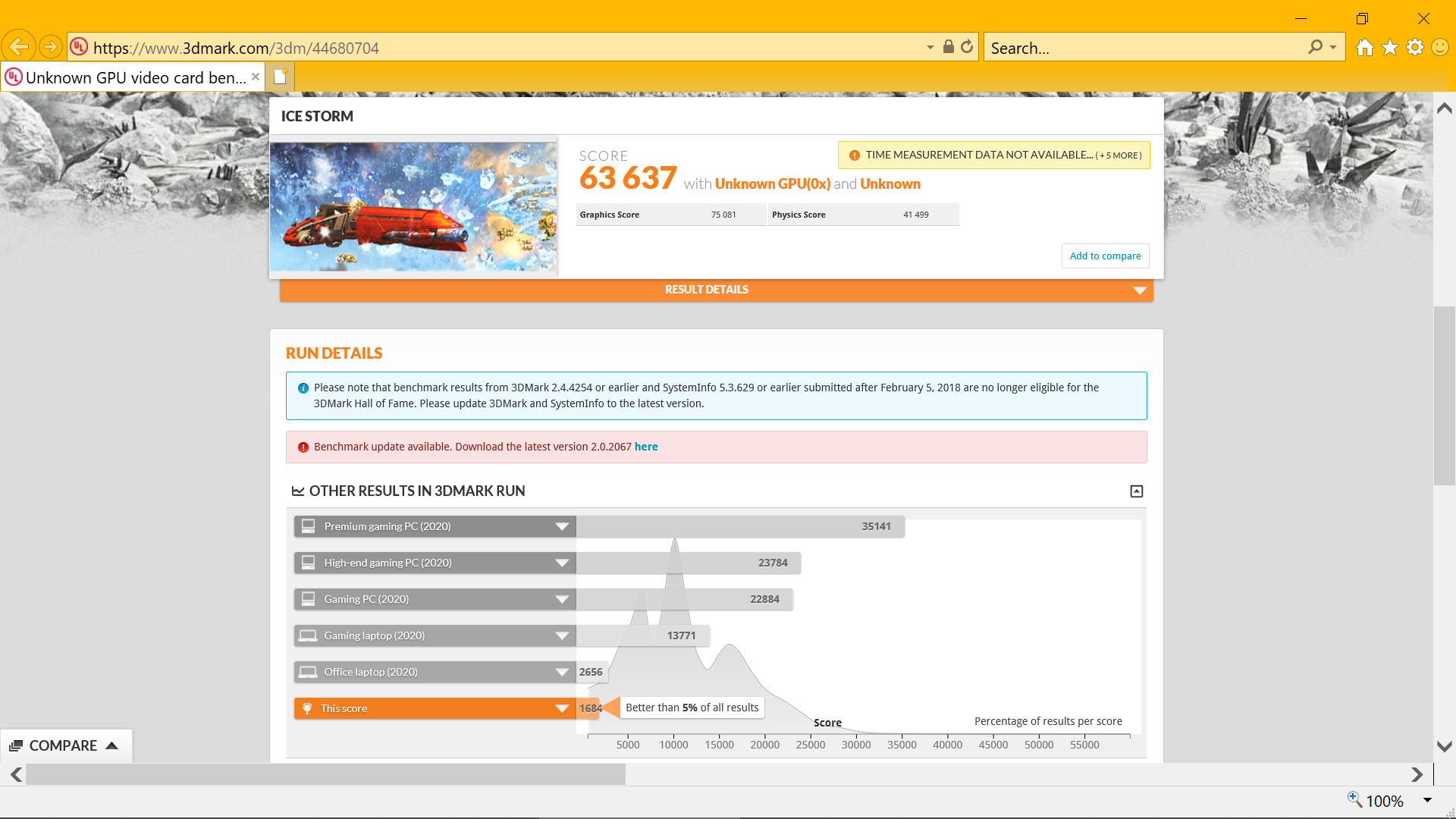The width and height of the screenshot is (1456, 819).
Task: Collapse Other Results in 3DMark Run section
Action: 1136,491
